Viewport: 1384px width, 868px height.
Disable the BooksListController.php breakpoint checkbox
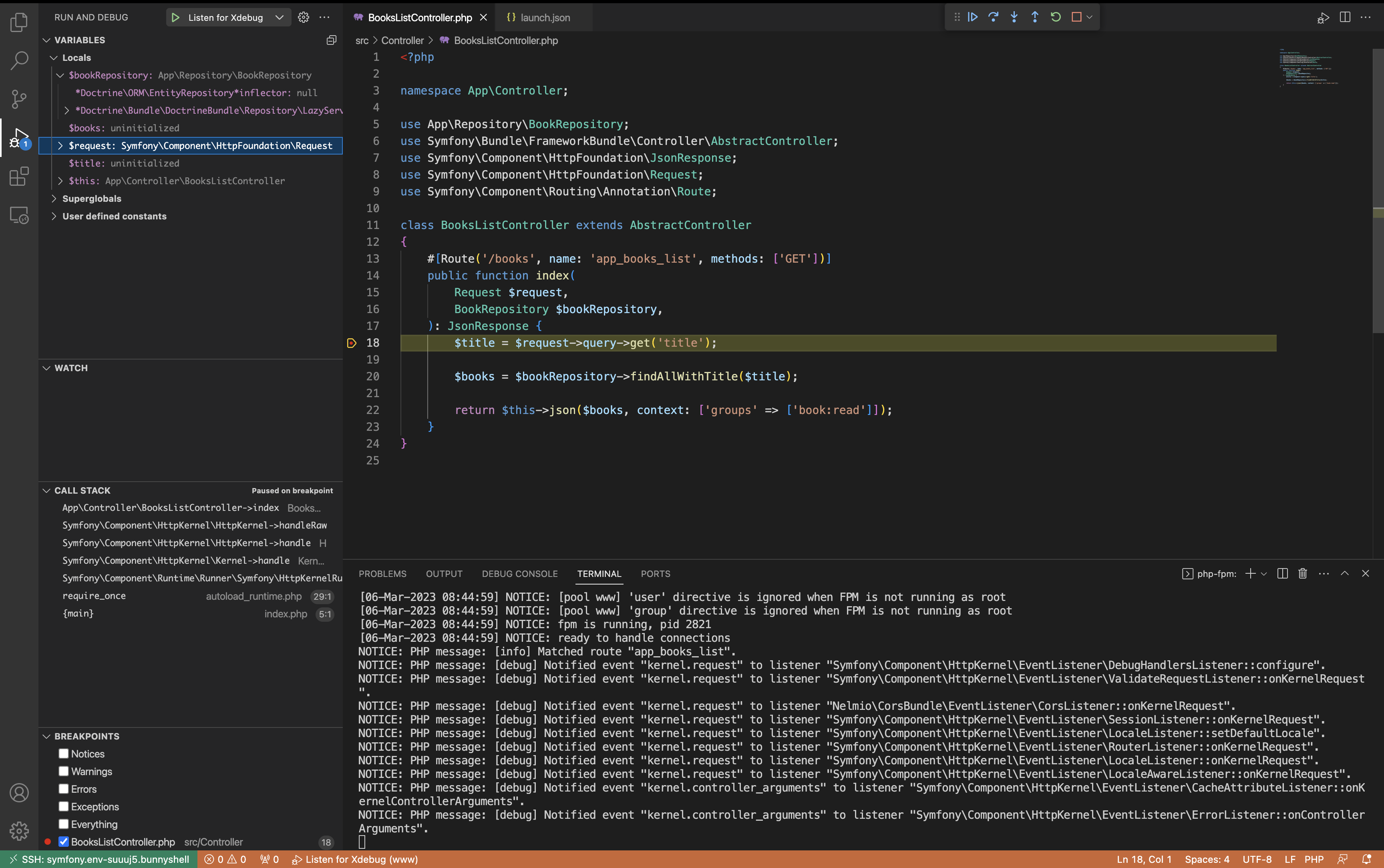click(64, 842)
